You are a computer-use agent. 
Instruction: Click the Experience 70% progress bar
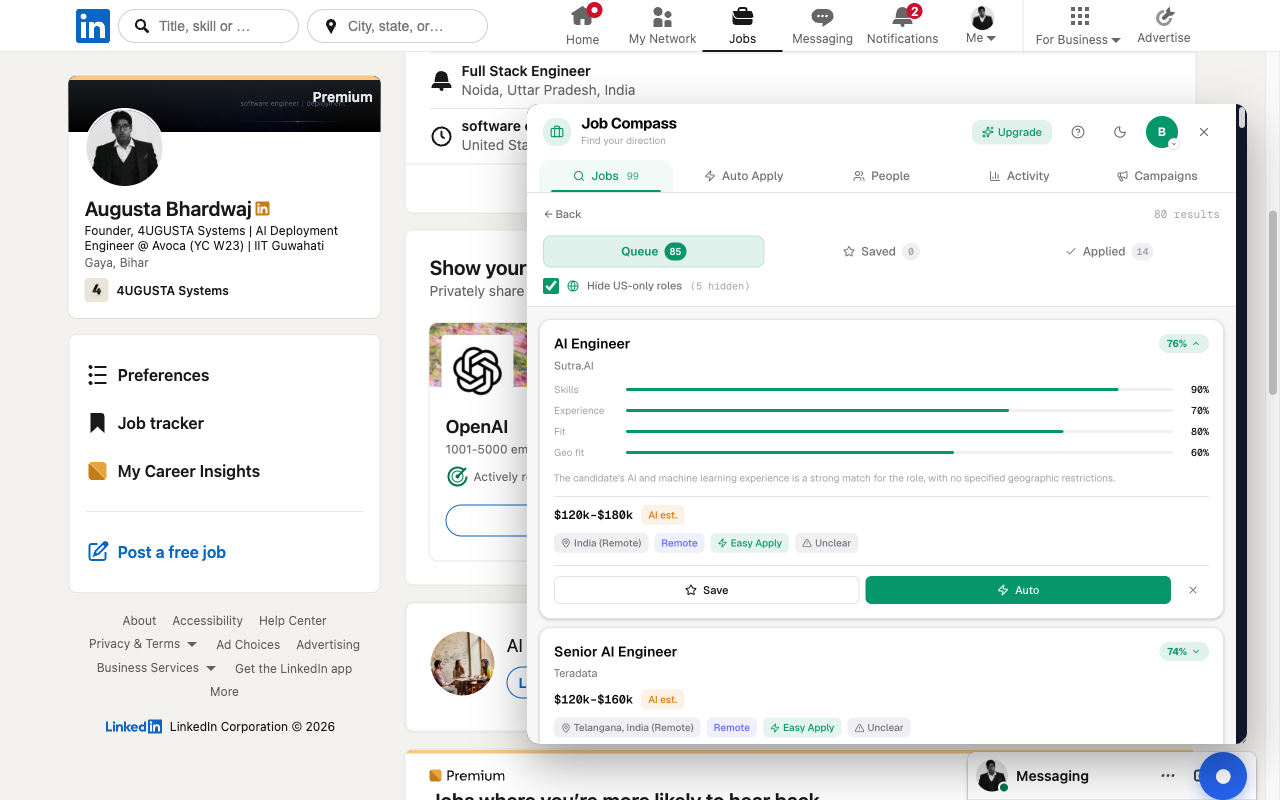point(899,410)
